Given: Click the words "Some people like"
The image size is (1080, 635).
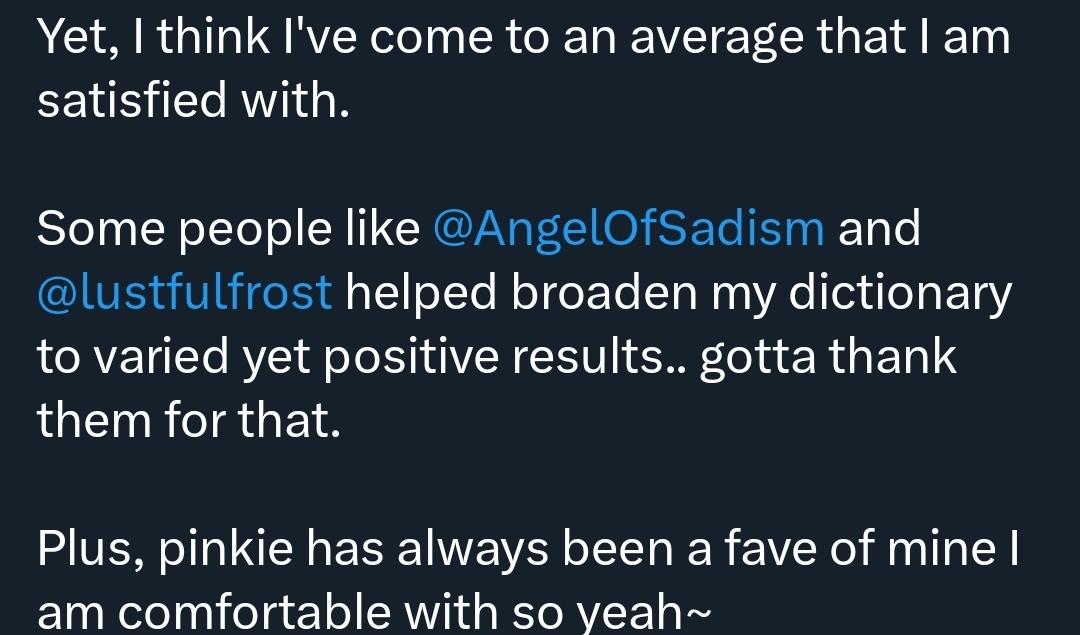Looking at the screenshot, I should [x=228, y=229].
